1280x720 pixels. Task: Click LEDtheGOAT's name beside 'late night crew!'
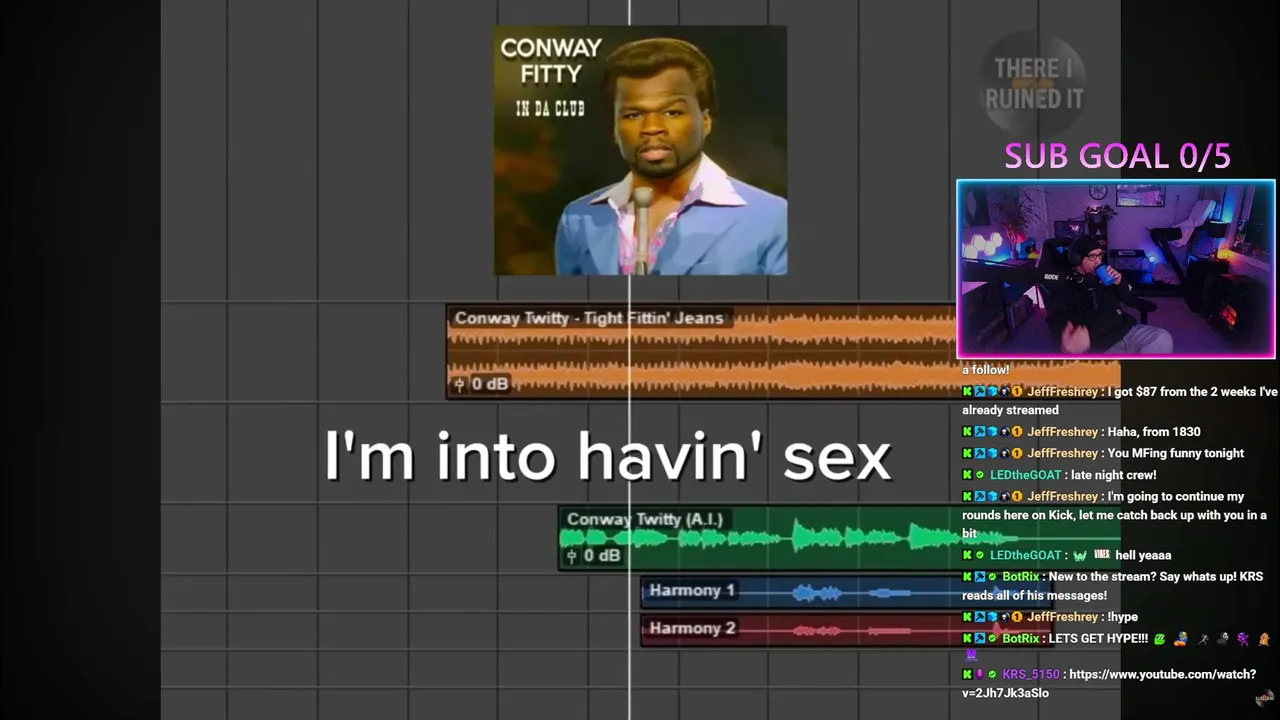pos(1025,475)
